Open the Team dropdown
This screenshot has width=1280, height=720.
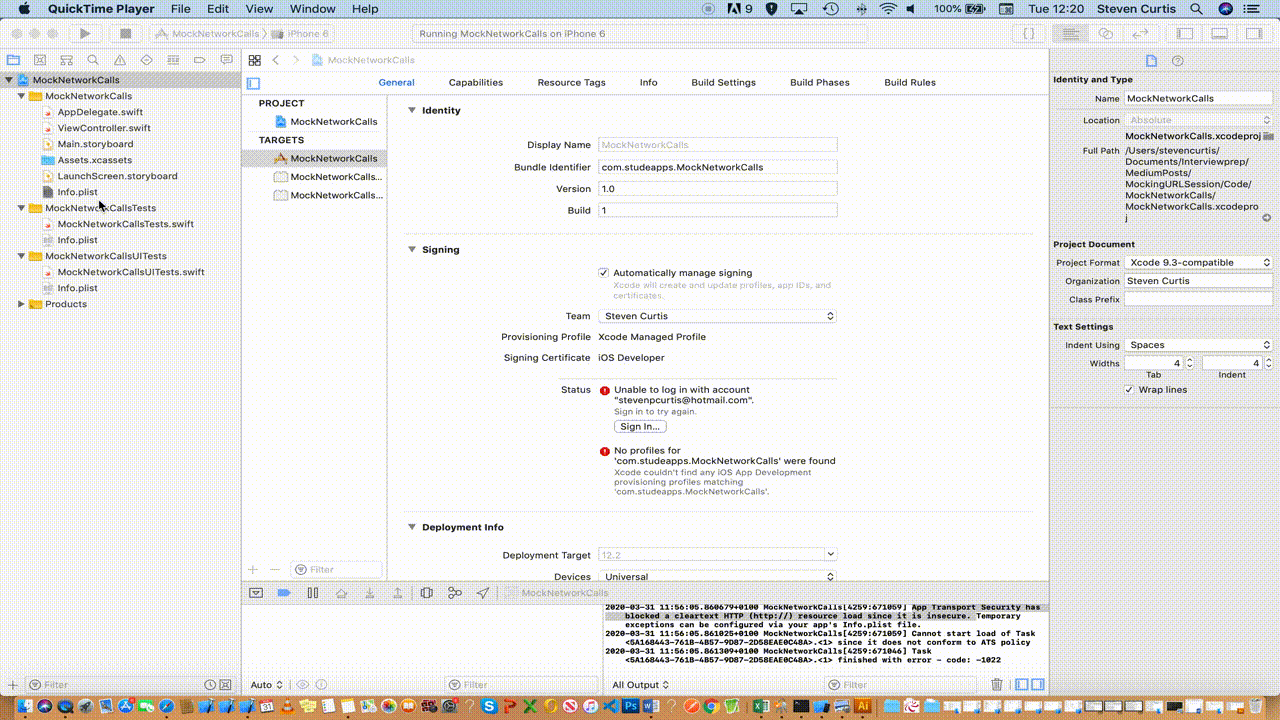point(717,316)
